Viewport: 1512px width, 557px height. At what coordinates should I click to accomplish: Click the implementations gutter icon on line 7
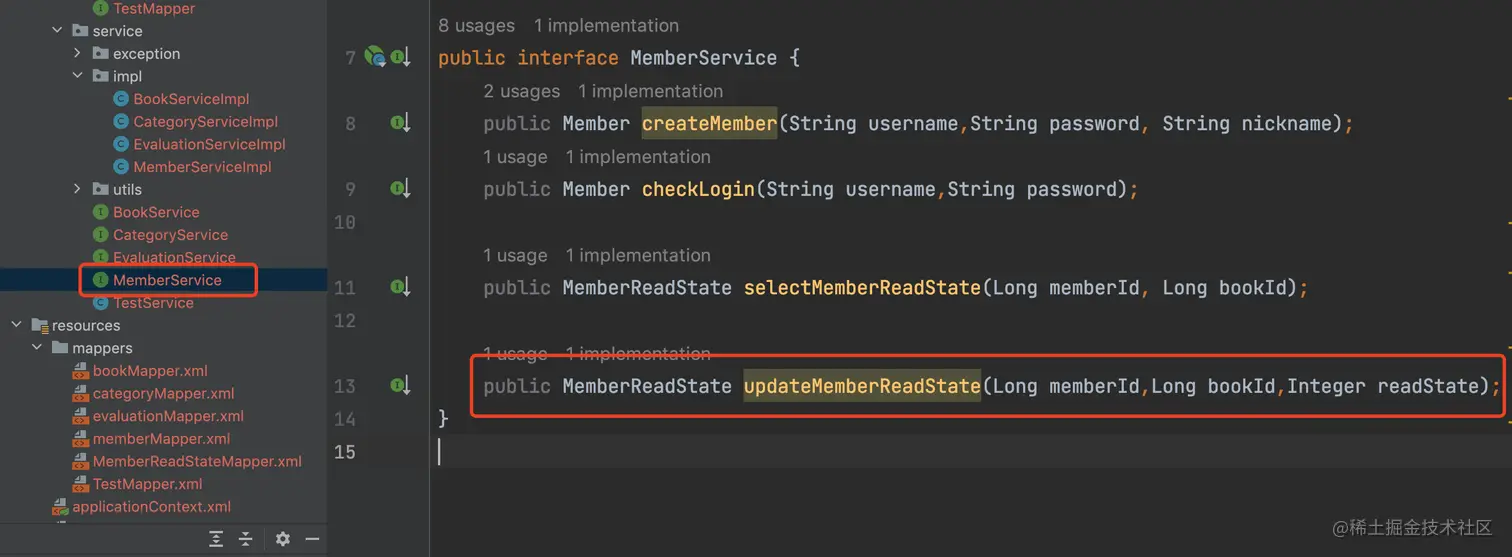click(401, 57)
